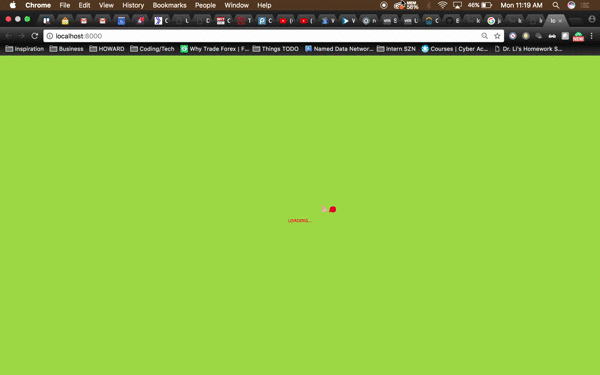Viewport: 600px width, 375px height.
Task: Click the localhost:8000 address bar
Action: (x=273, y=36)
